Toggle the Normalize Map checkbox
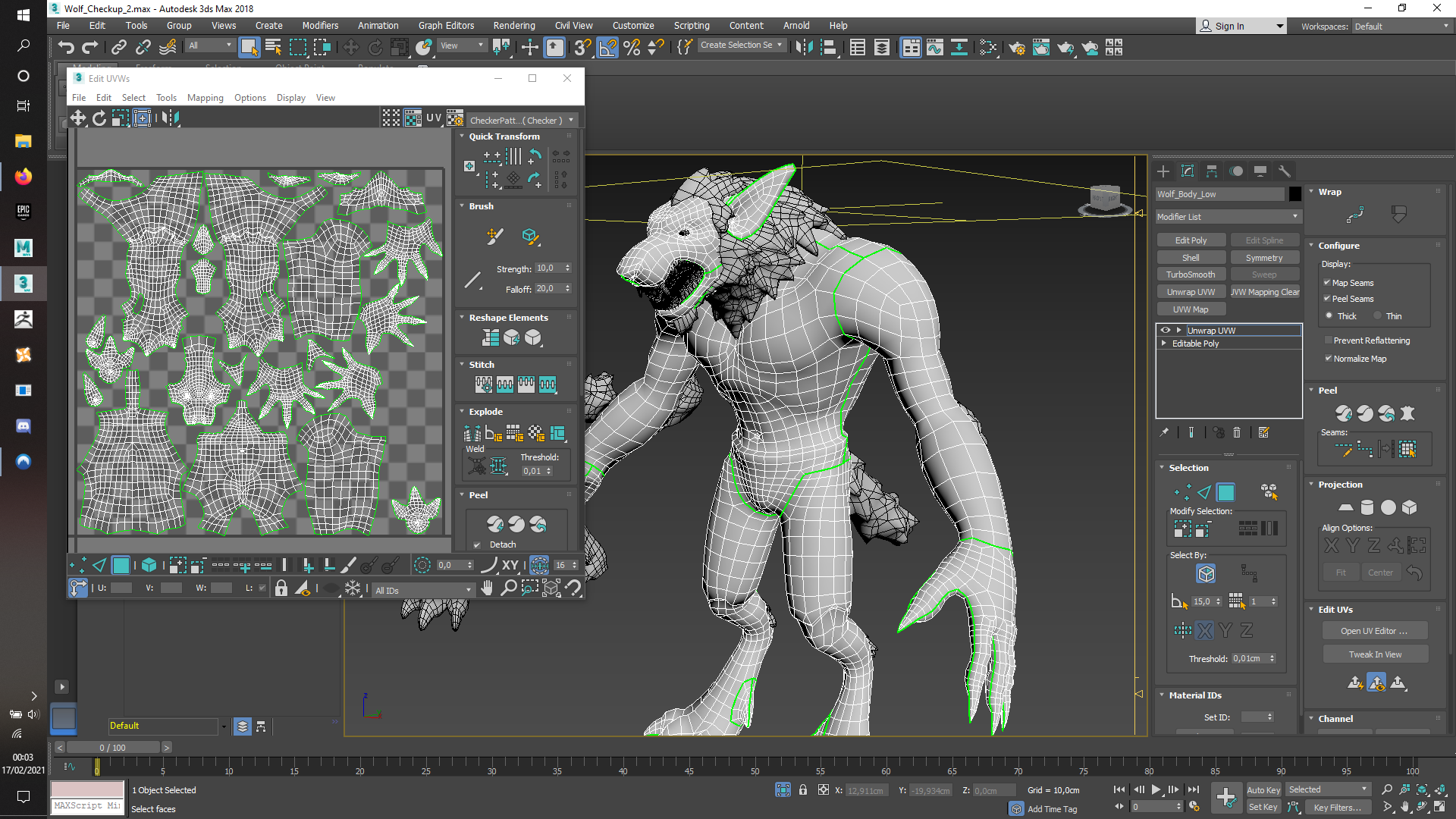 [1328, 359]
